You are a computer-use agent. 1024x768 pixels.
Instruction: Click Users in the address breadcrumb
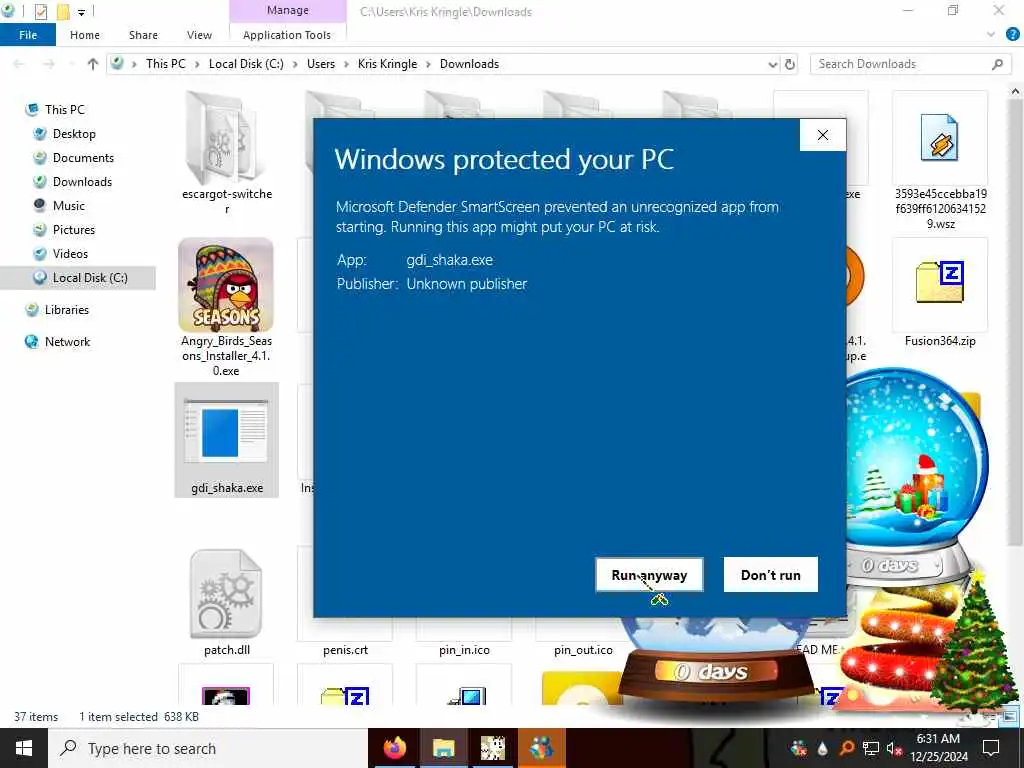[321, 64]
